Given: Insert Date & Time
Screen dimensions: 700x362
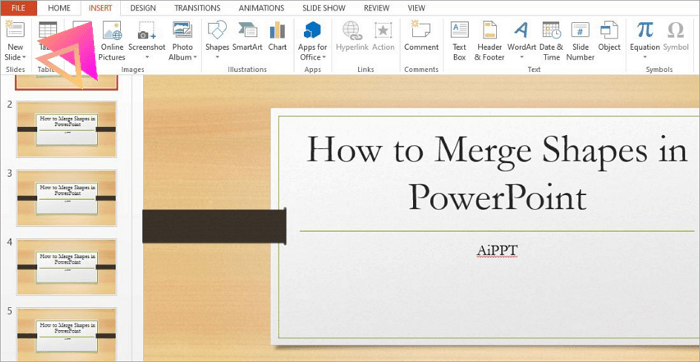Looking at the screenshot, I should pyautogui.click(x=551, y=41).
